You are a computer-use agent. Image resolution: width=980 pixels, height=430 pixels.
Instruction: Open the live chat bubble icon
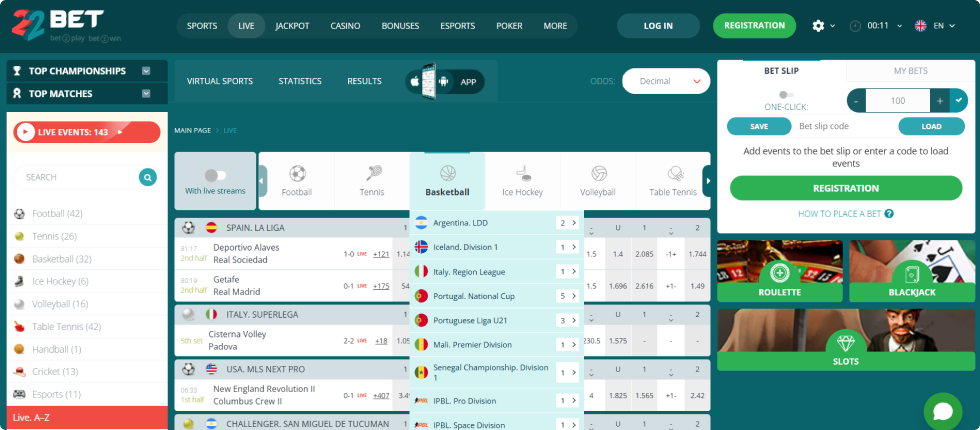coord(942,411)
